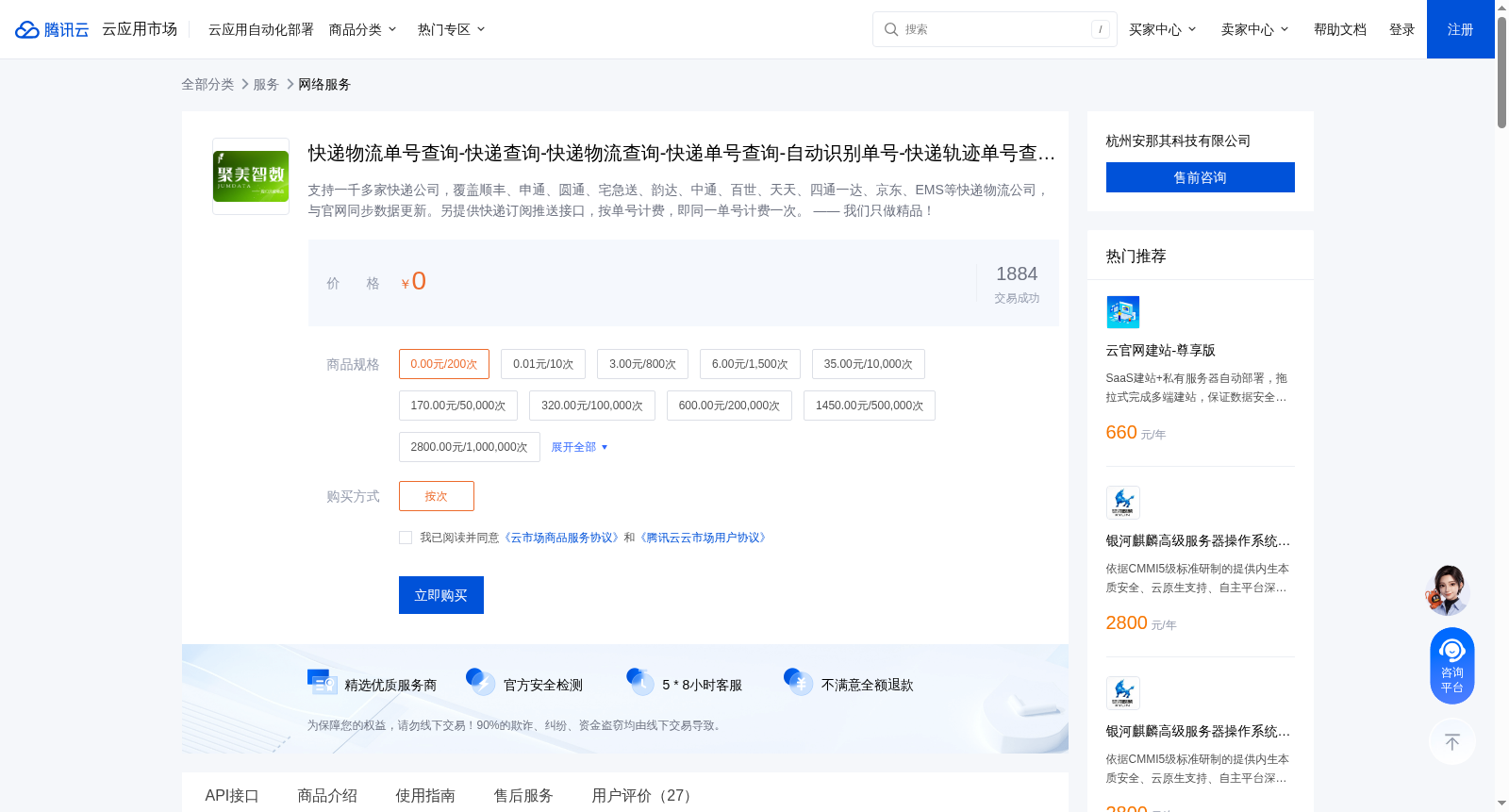1509x812 pixels.
Task: Open the 咨询平台 floating button
Action: click(1452, 666)
